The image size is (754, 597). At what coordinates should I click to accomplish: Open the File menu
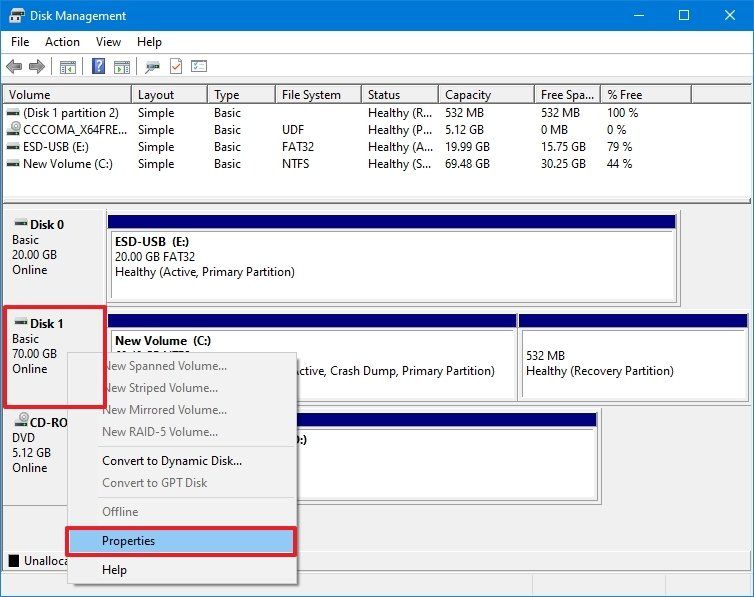20,42
